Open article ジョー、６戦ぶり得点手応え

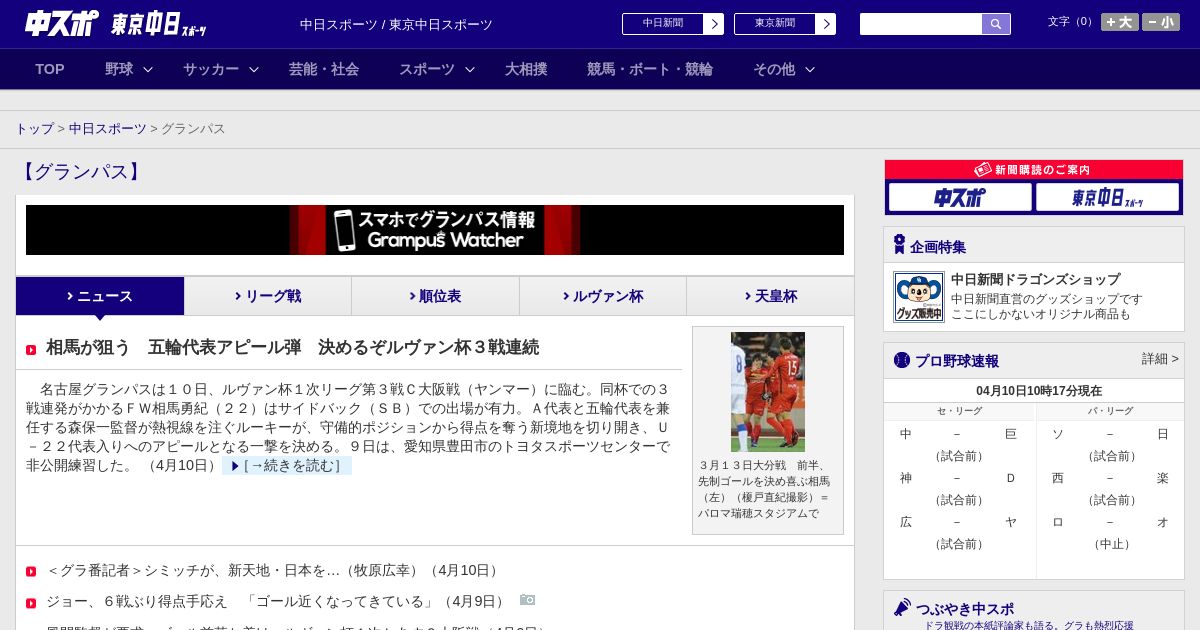tap(279, 602)
